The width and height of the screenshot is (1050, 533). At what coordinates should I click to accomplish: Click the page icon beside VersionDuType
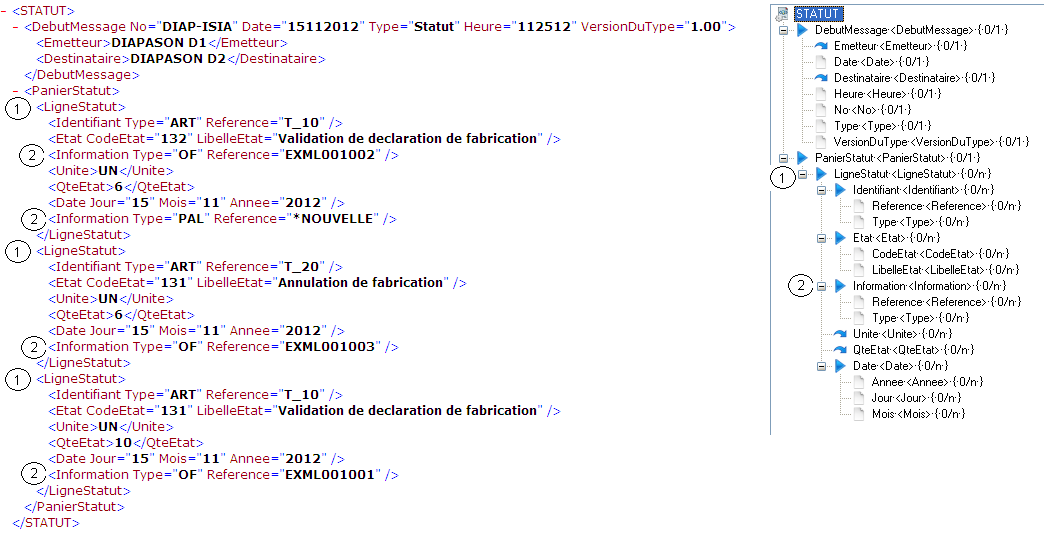822,142
